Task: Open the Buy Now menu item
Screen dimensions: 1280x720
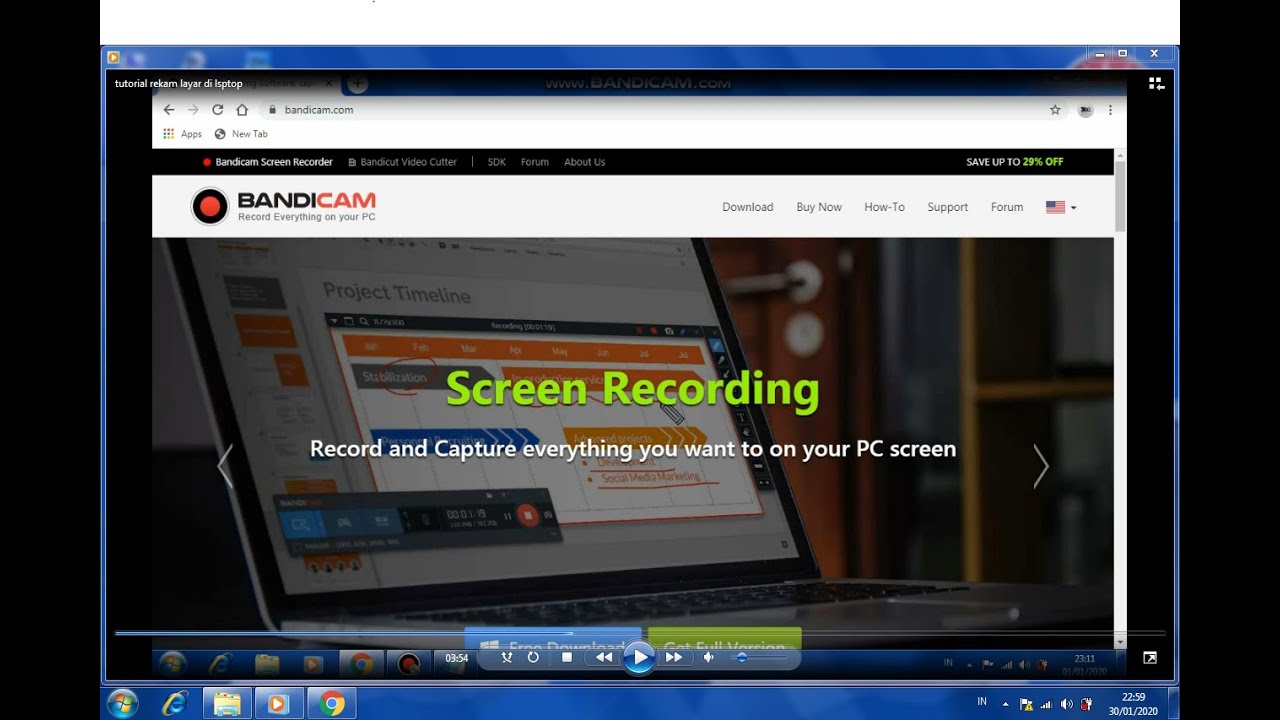Action: point(819,207)
